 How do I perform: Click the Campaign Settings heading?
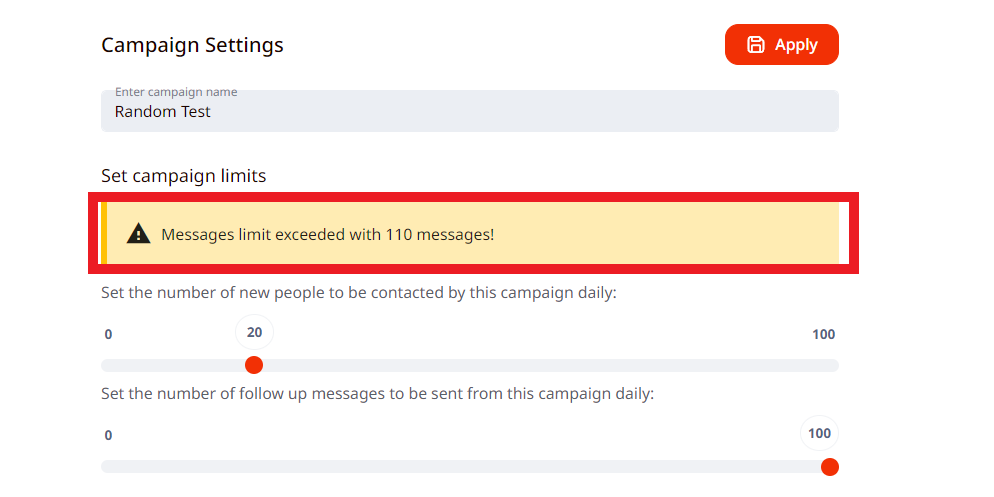(192, 45)
